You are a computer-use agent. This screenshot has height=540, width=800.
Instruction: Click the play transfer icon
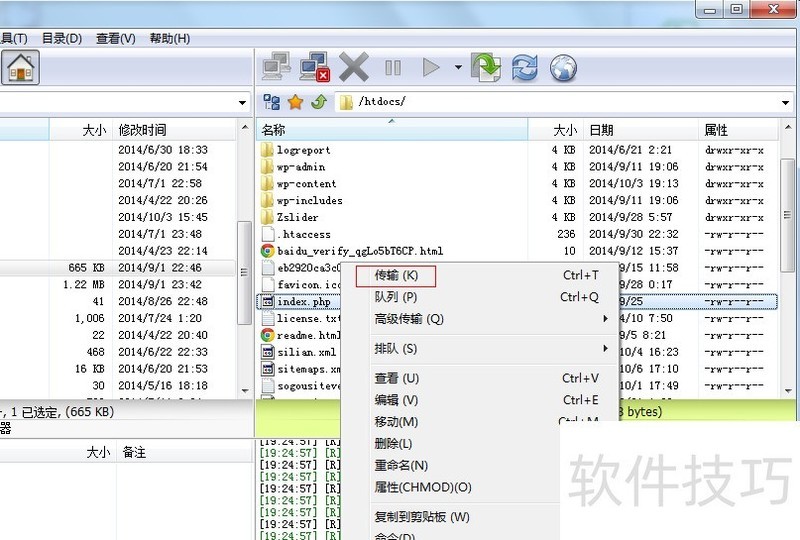click(431, 68)
